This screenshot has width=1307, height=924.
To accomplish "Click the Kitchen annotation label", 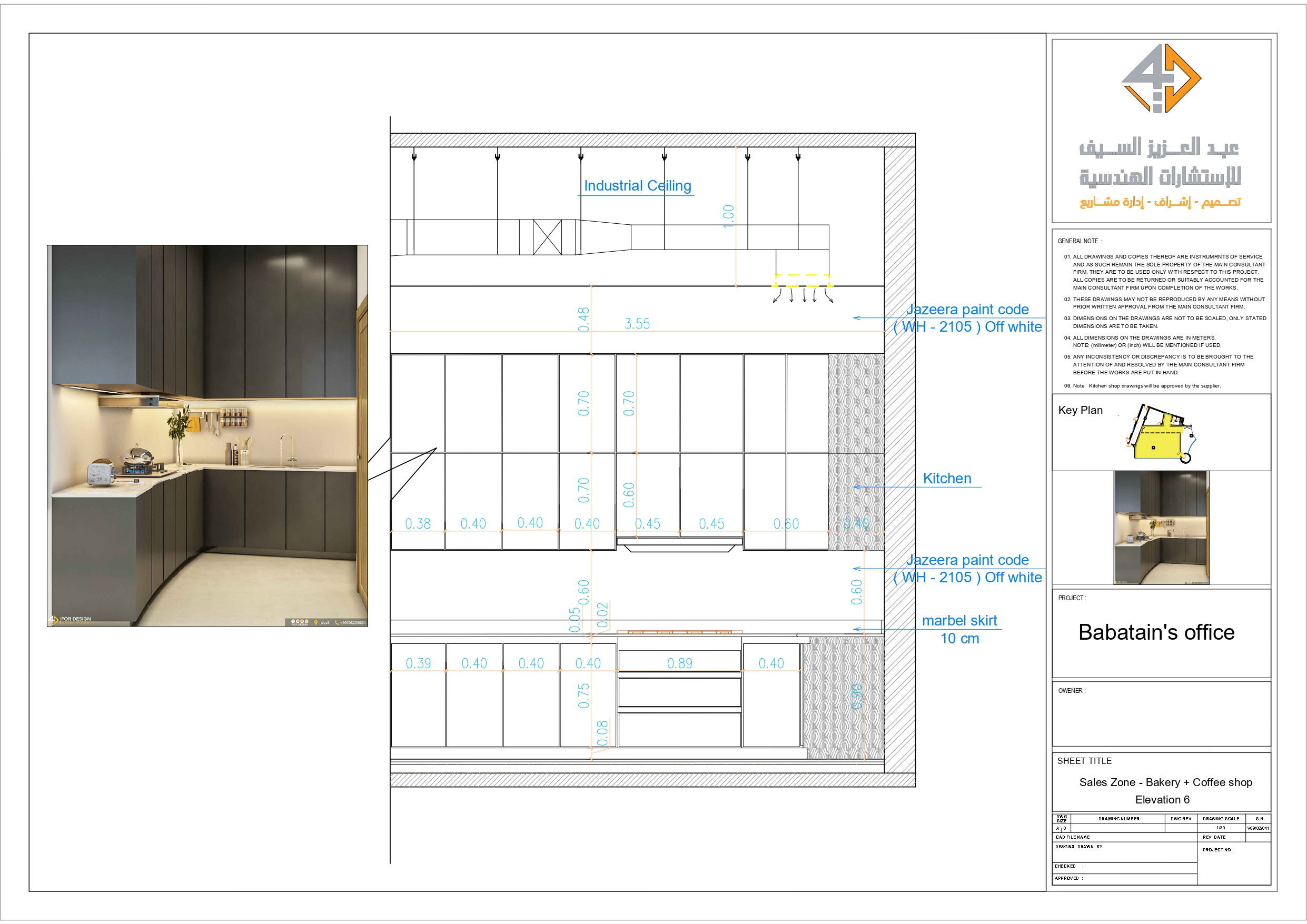I will click(947, 479).
